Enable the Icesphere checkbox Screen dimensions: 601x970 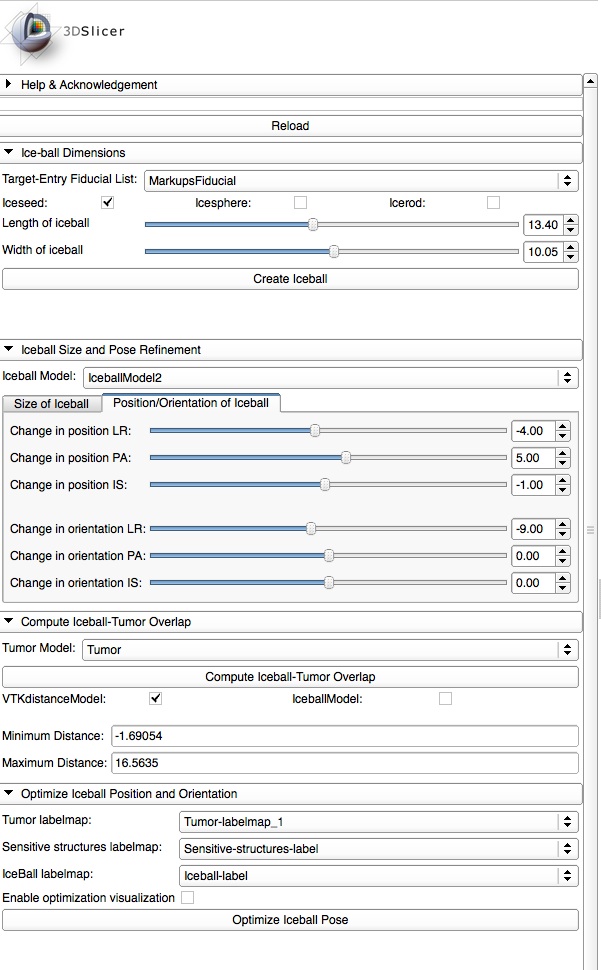[x=300, y=203]
